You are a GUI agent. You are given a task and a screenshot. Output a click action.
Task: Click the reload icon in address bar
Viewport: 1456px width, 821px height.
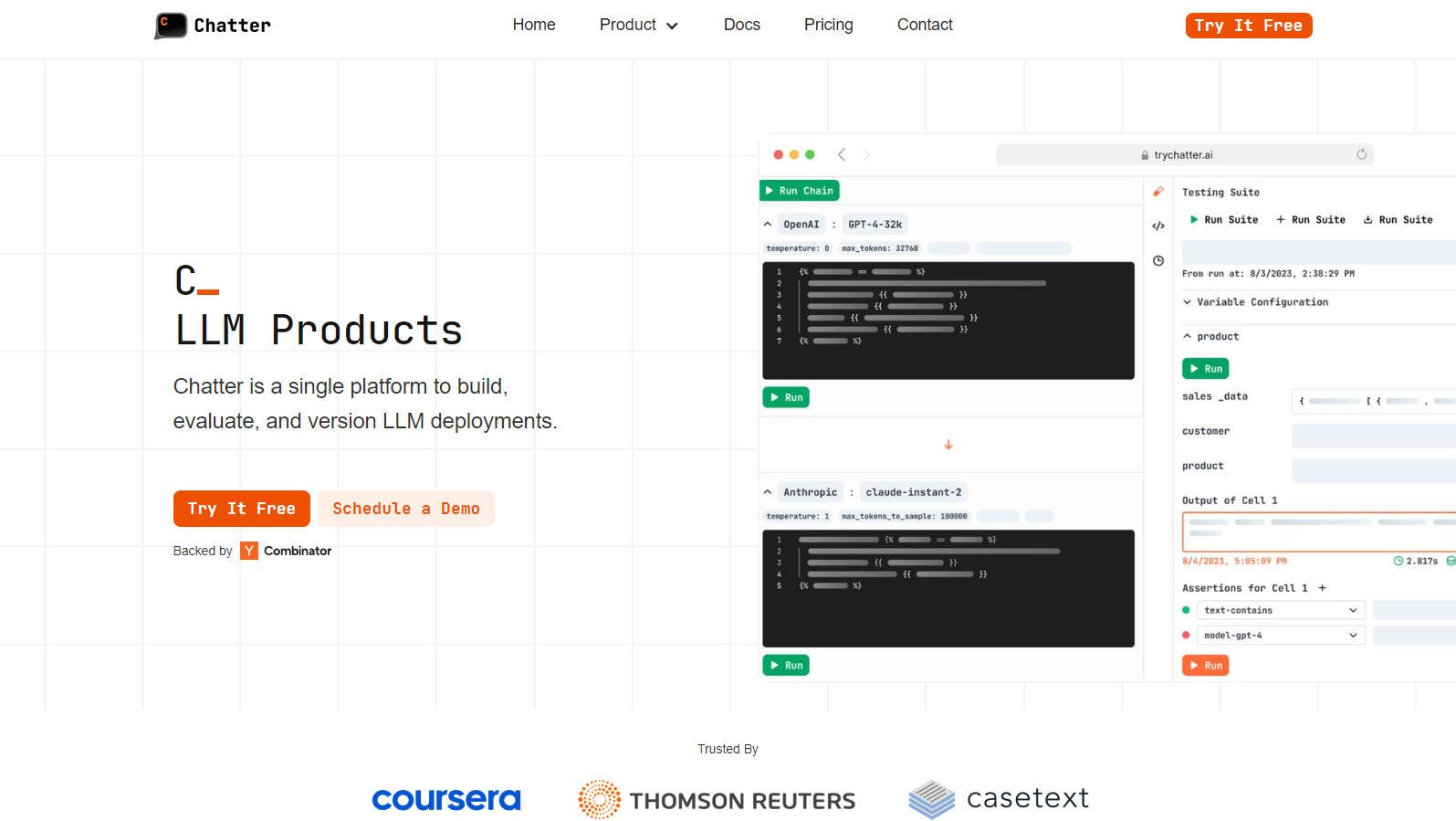click(1361, 154)
